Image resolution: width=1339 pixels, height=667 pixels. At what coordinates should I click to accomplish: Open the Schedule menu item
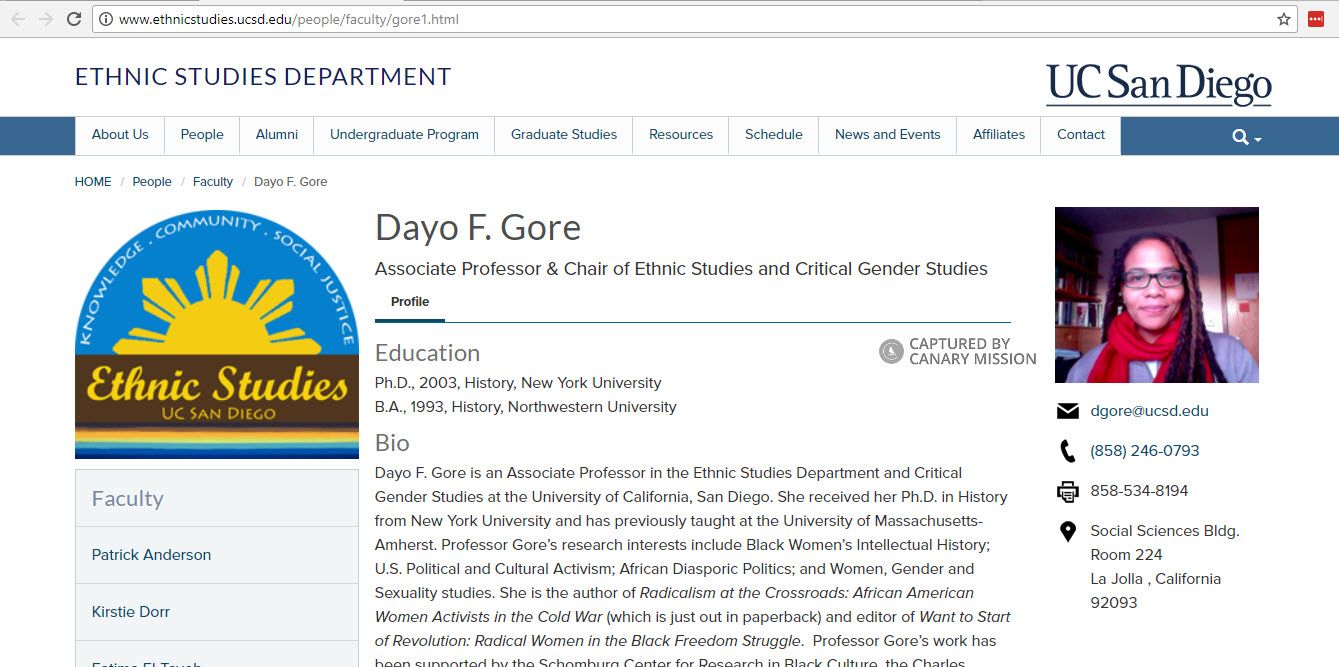coord(774,135)
